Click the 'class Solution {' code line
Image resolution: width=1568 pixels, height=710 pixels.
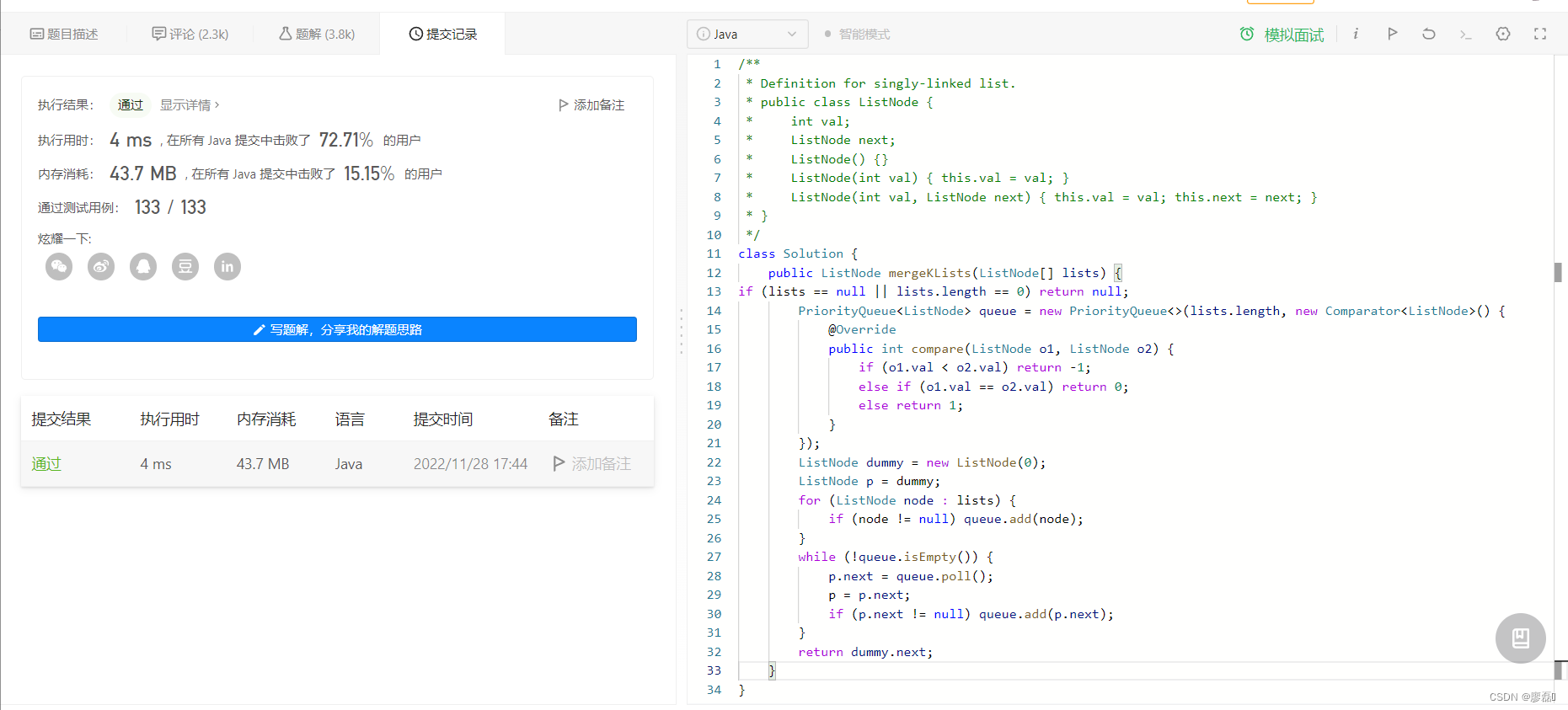(798, 254)
